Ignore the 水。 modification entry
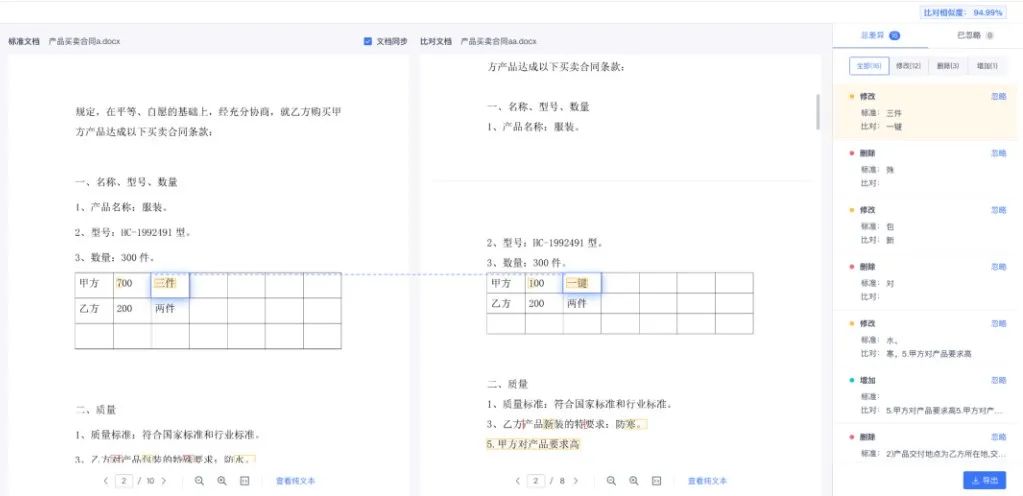Viewport: 1023px width, 496px height. [998, 323]
